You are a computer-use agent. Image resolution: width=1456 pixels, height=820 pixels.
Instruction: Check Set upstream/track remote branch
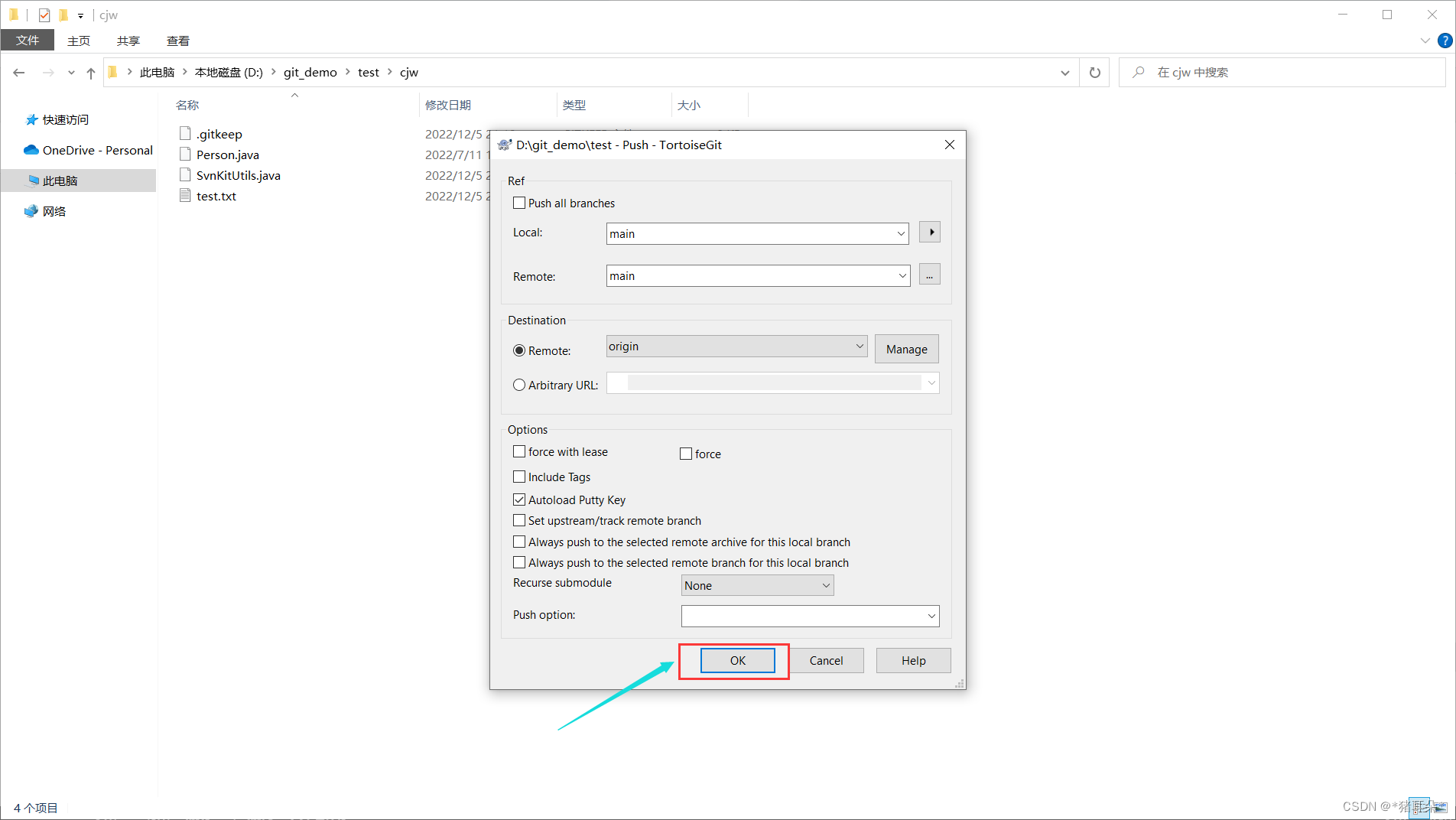pyautogui.click(x=519, y=520)
